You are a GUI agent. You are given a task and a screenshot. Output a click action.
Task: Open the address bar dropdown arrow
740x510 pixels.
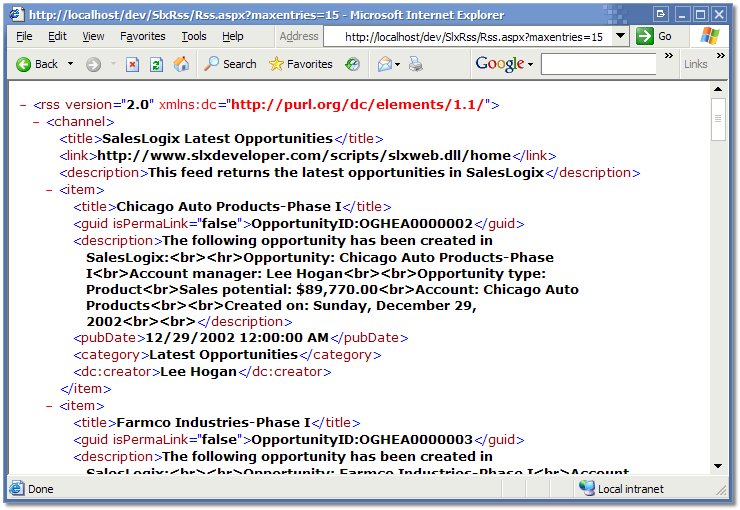point(621,36)
